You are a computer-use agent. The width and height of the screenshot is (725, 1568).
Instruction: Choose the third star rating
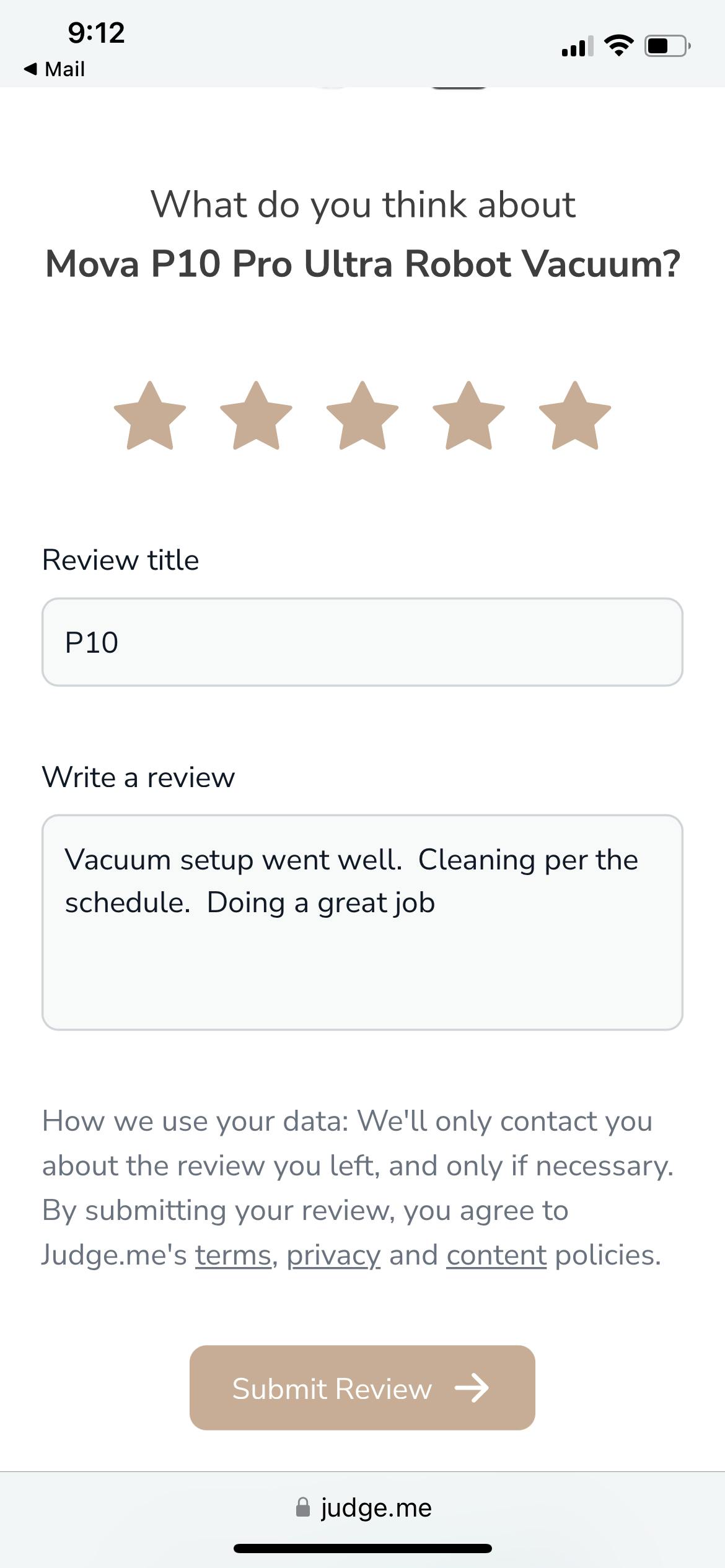(362, 416)
